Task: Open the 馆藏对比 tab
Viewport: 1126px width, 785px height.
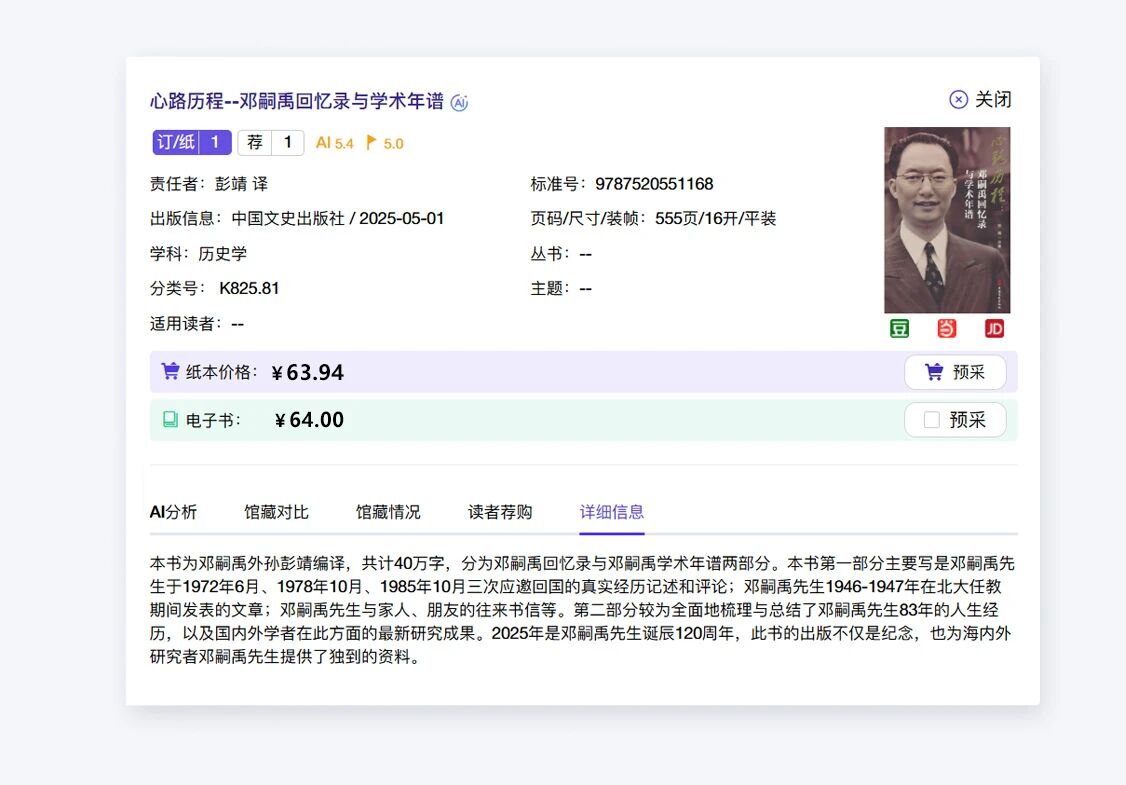Action: [276, 512]
